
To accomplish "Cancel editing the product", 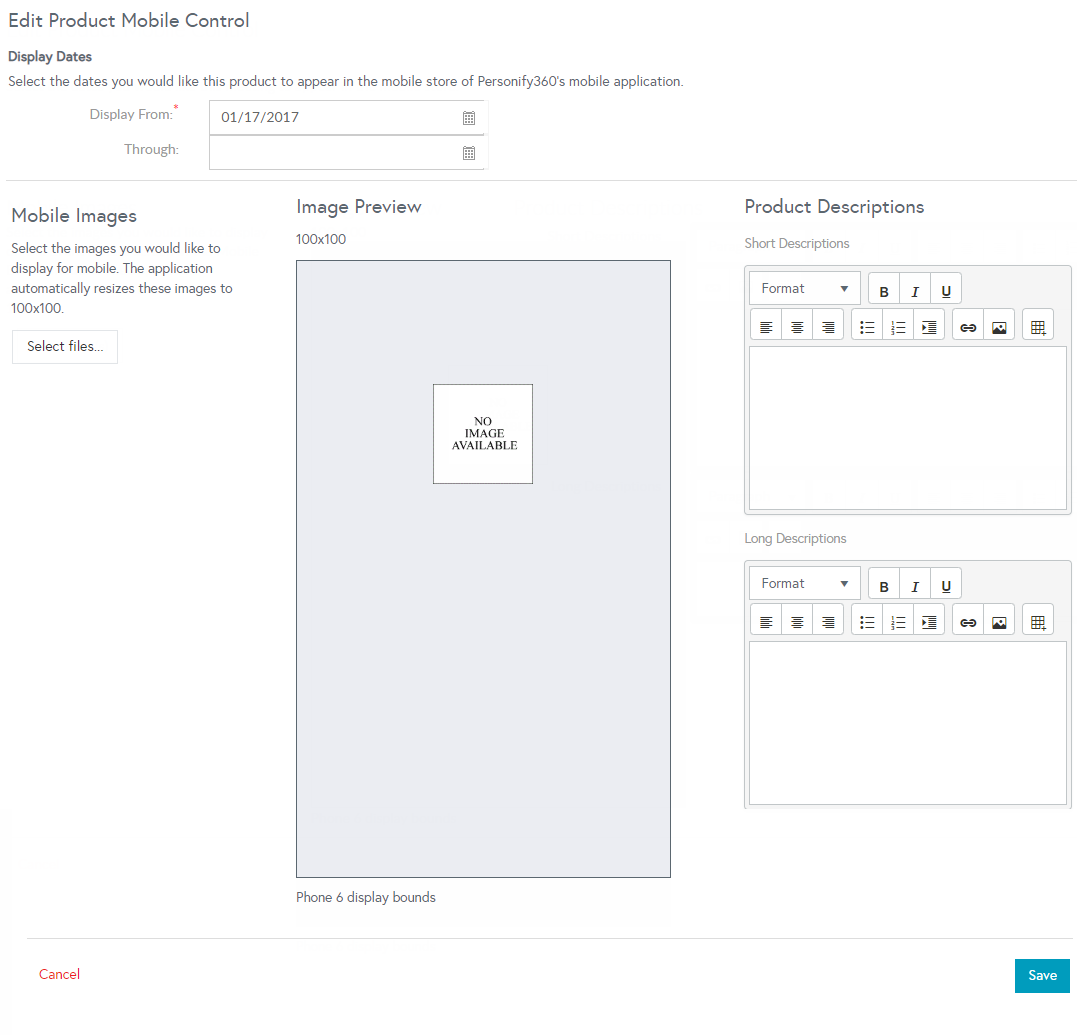I will 59,974.
